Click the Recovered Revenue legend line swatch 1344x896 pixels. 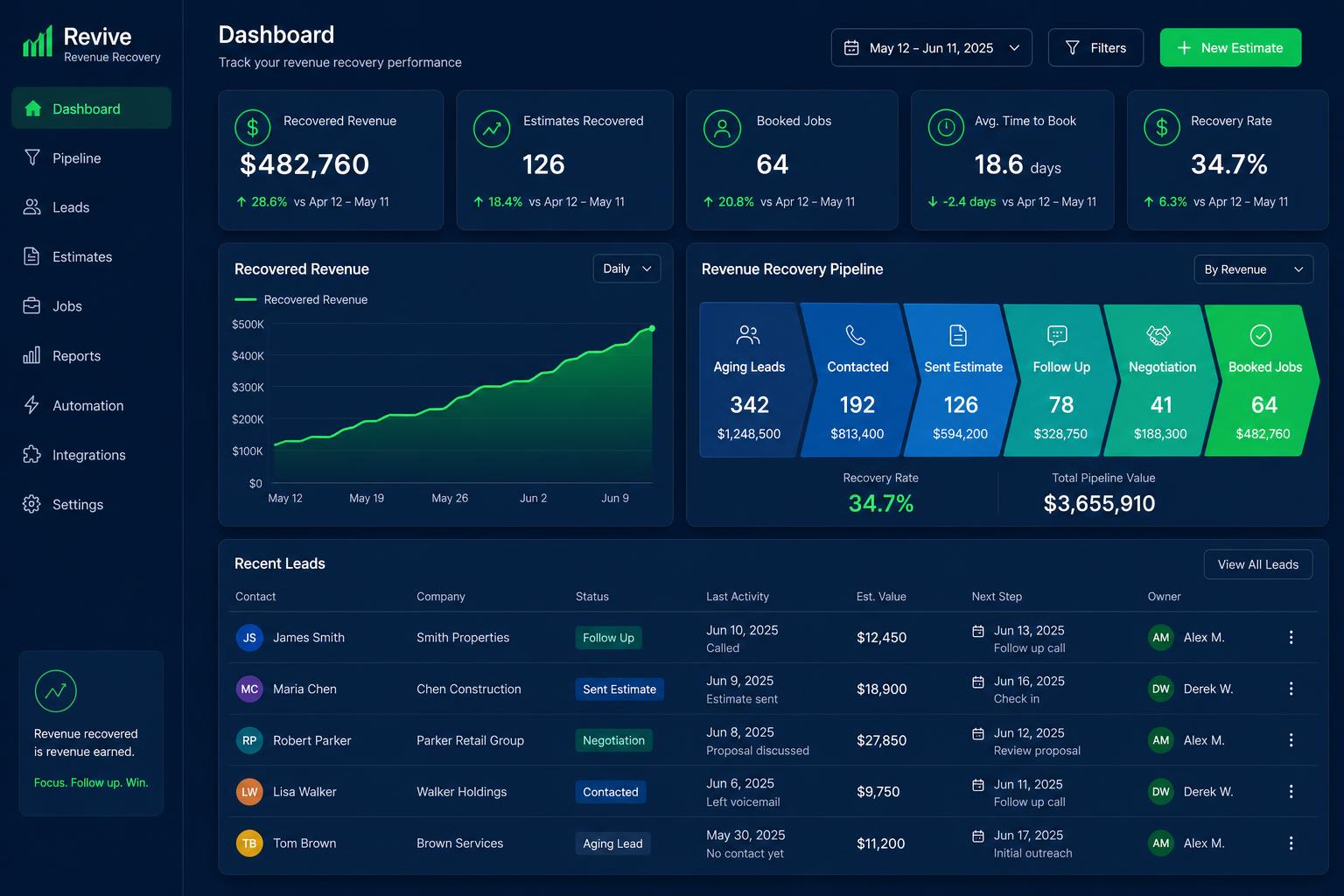246,299
